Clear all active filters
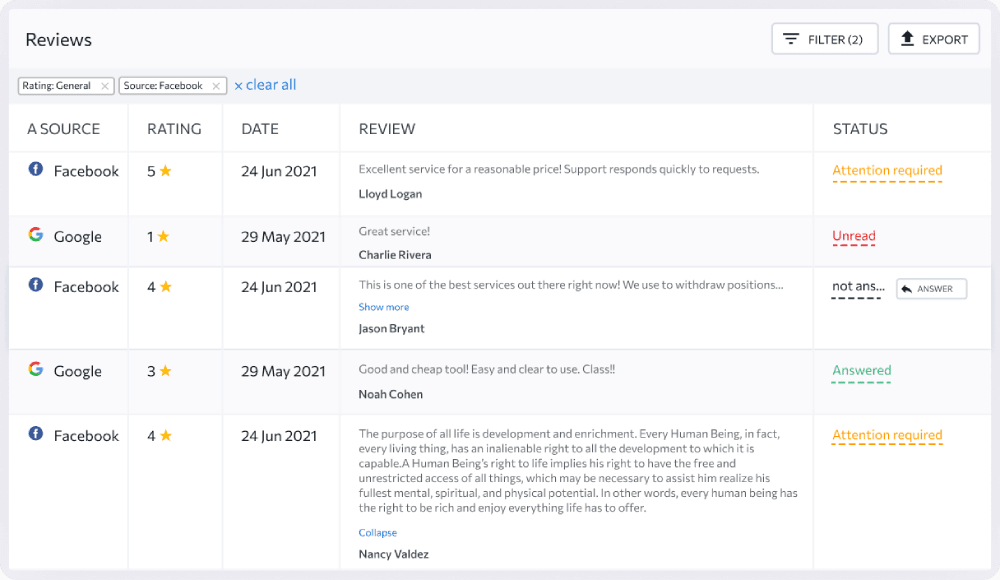Screen dimensions: 1000x580 265,85
